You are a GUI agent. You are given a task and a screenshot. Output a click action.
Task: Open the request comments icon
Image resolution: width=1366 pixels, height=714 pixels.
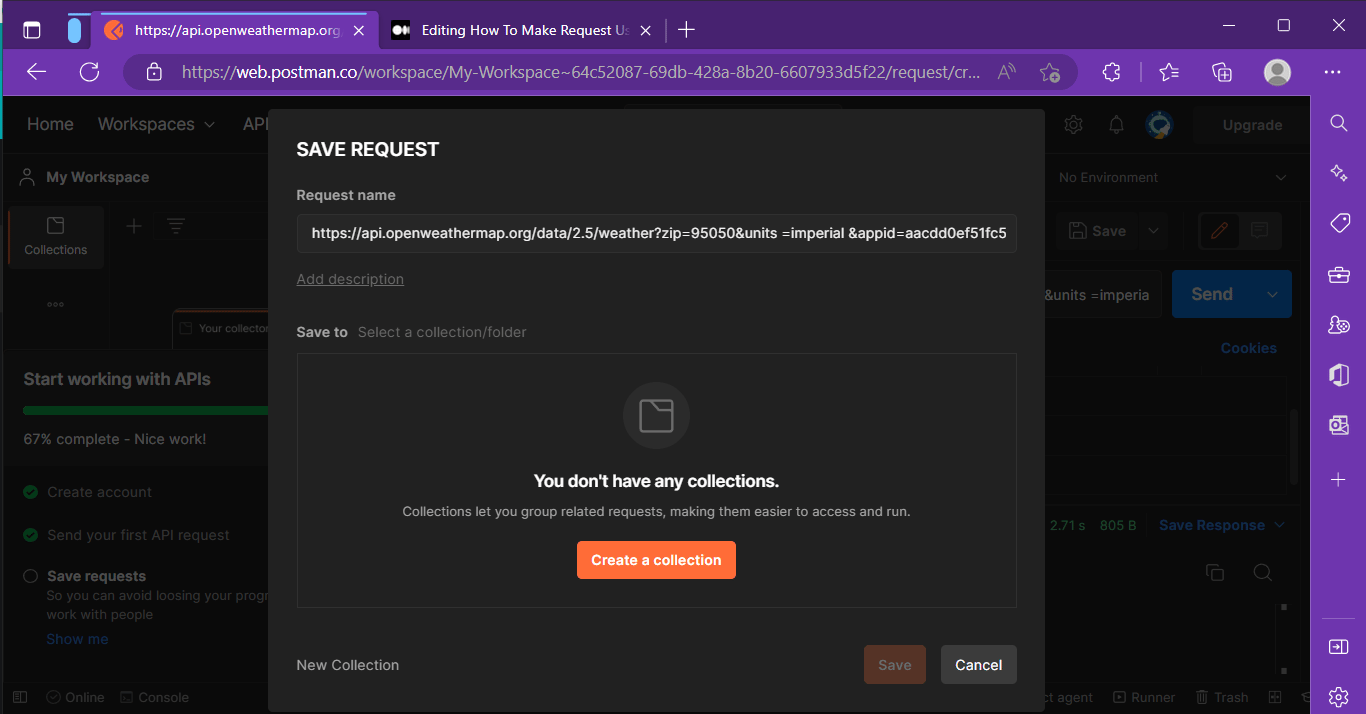point(1260,230)
